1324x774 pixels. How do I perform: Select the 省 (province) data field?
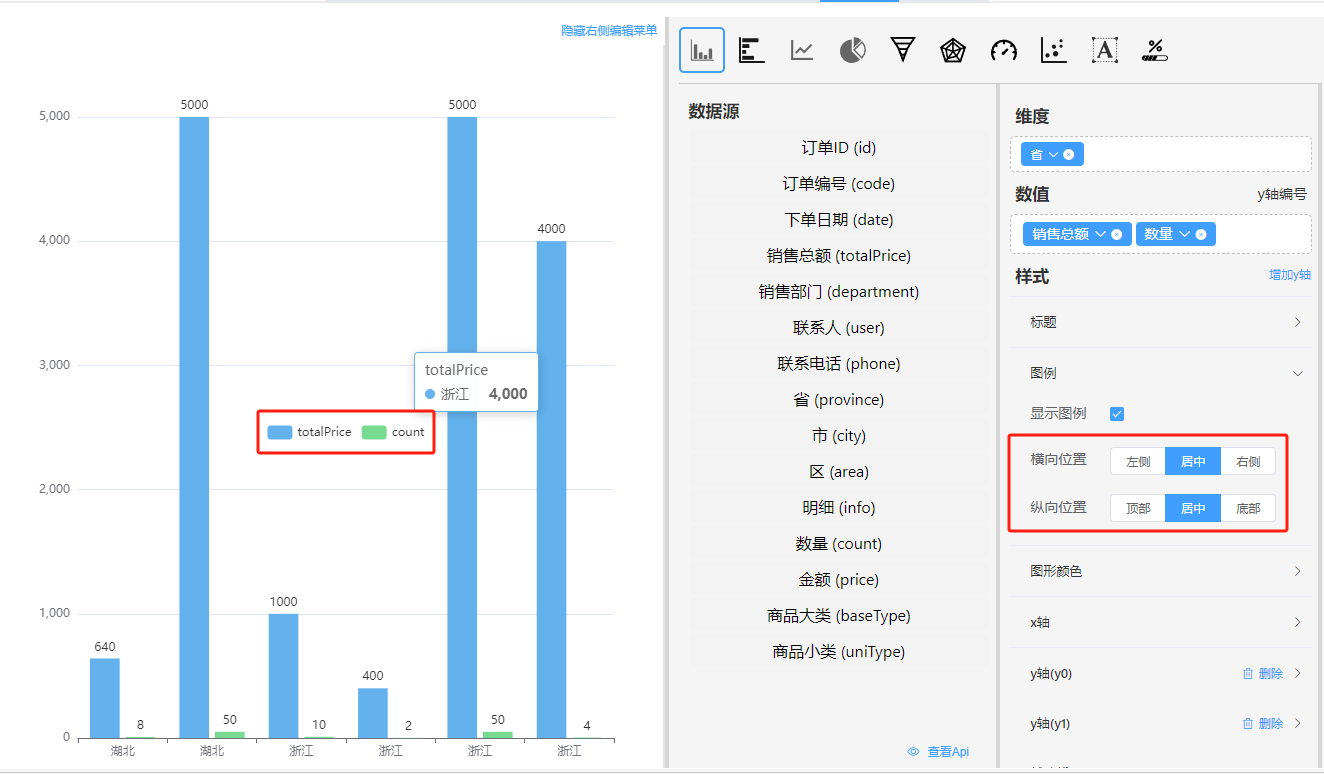(838, 400)
